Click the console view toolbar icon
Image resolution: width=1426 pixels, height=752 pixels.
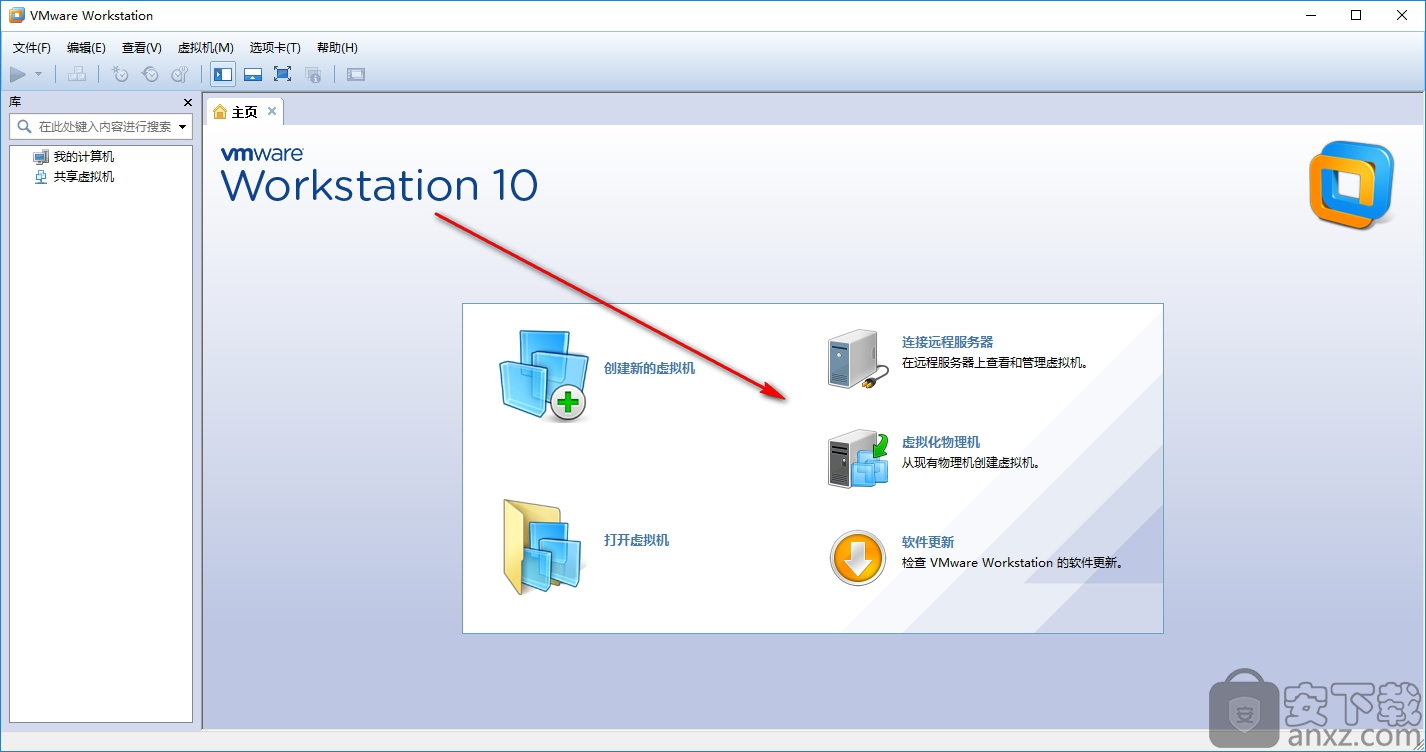click(x=356, y=74)
